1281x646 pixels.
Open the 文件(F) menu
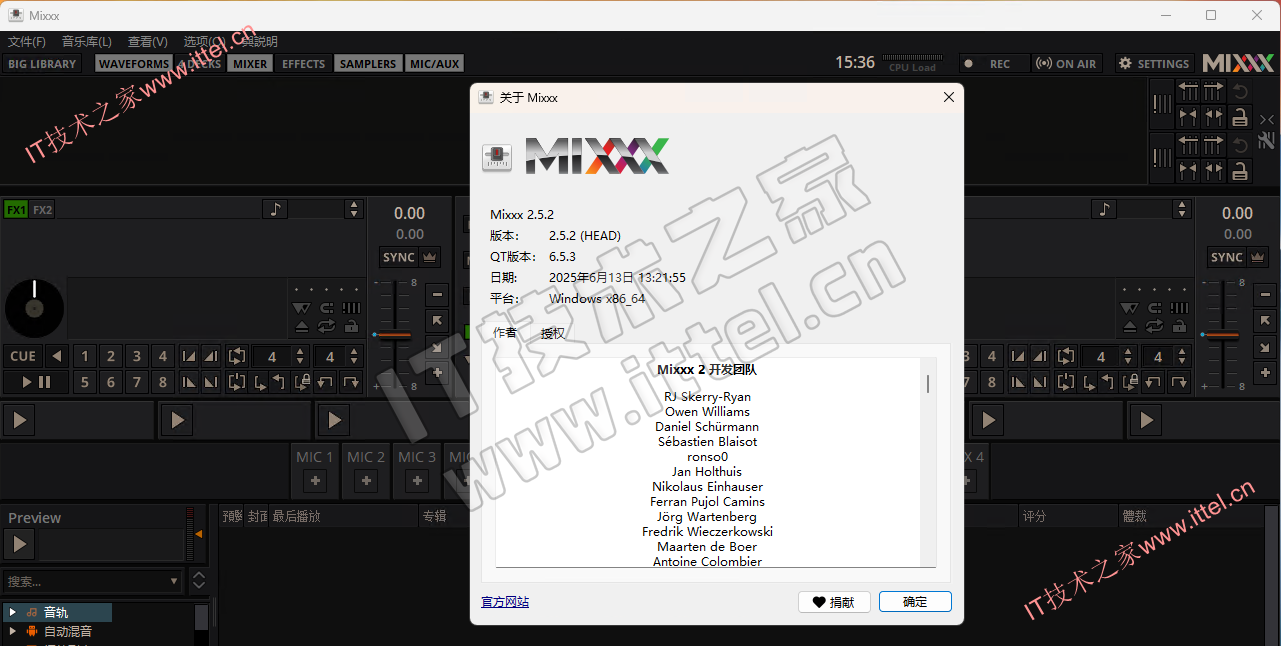[x=27, y=42]
